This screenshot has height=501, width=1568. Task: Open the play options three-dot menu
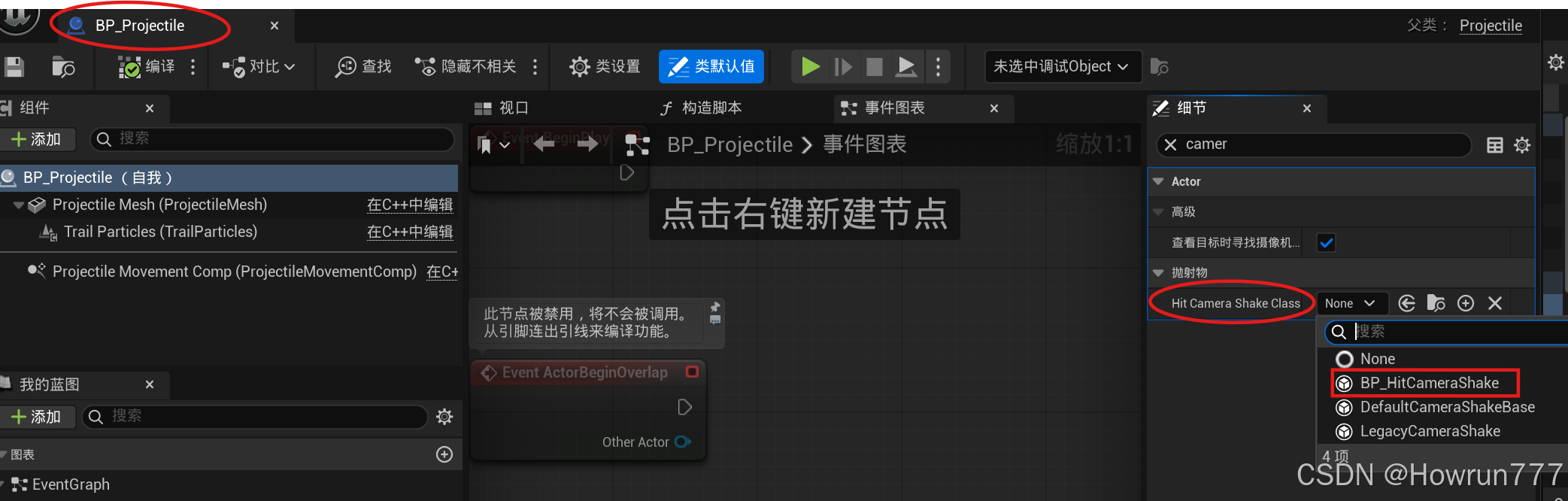point(938,67)
